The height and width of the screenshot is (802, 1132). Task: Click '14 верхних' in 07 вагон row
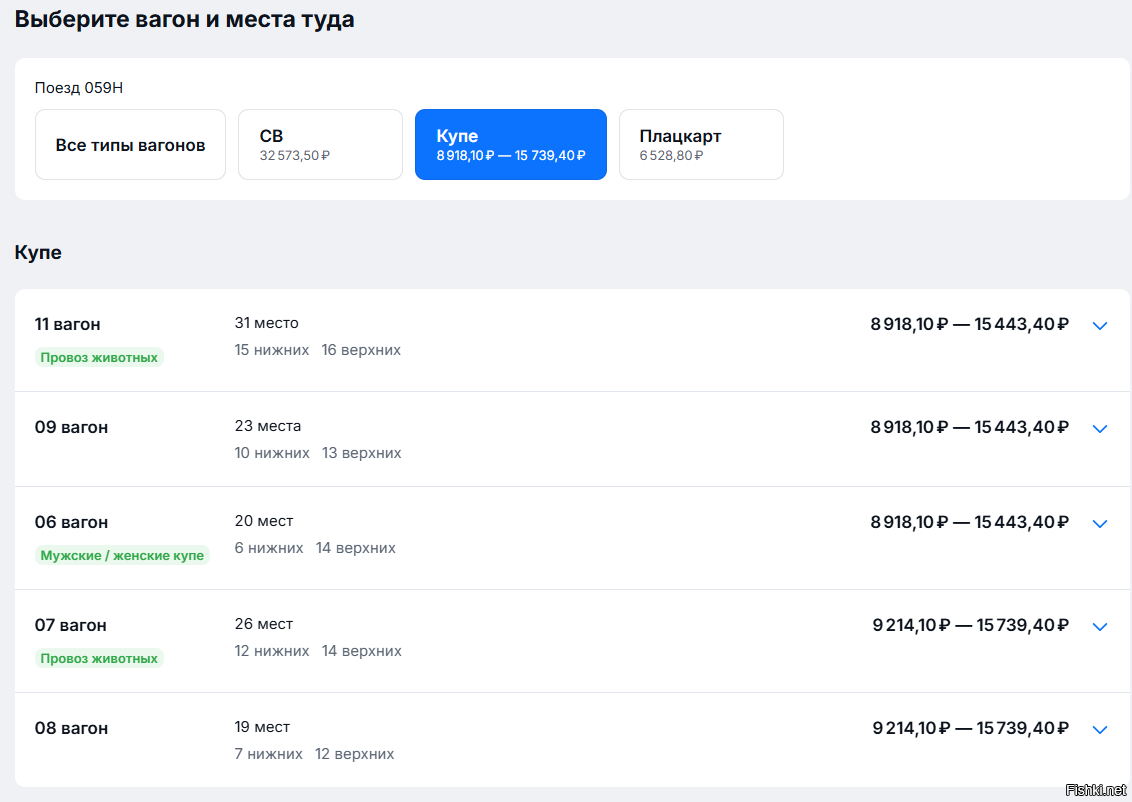pos(362,651)
